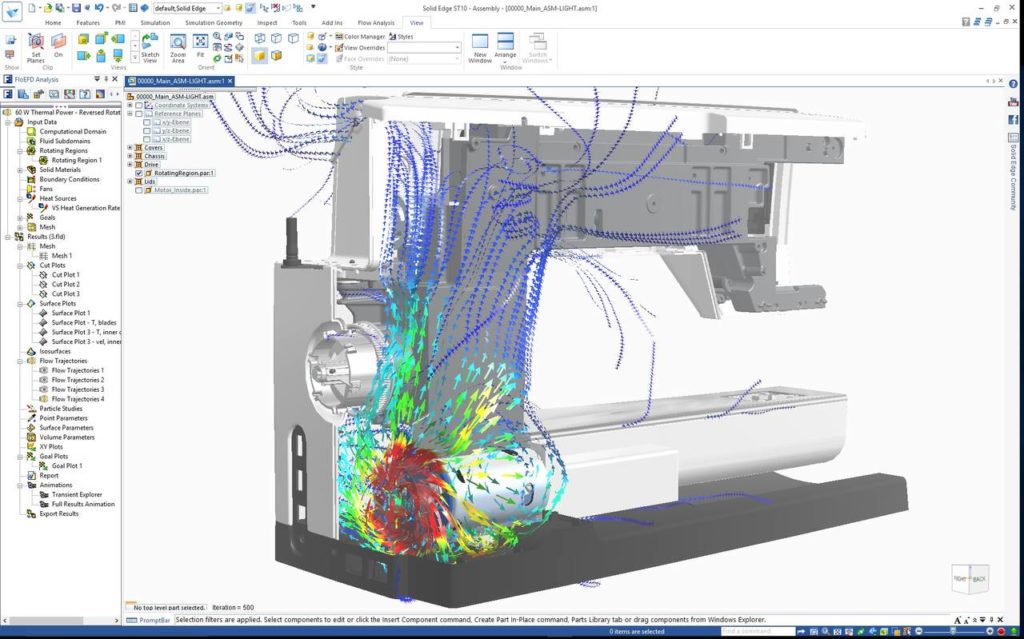Screen dimensions: 1024x639
Task: Select Flow Trajectories 1 in results tree
Action: coord(77,370)
